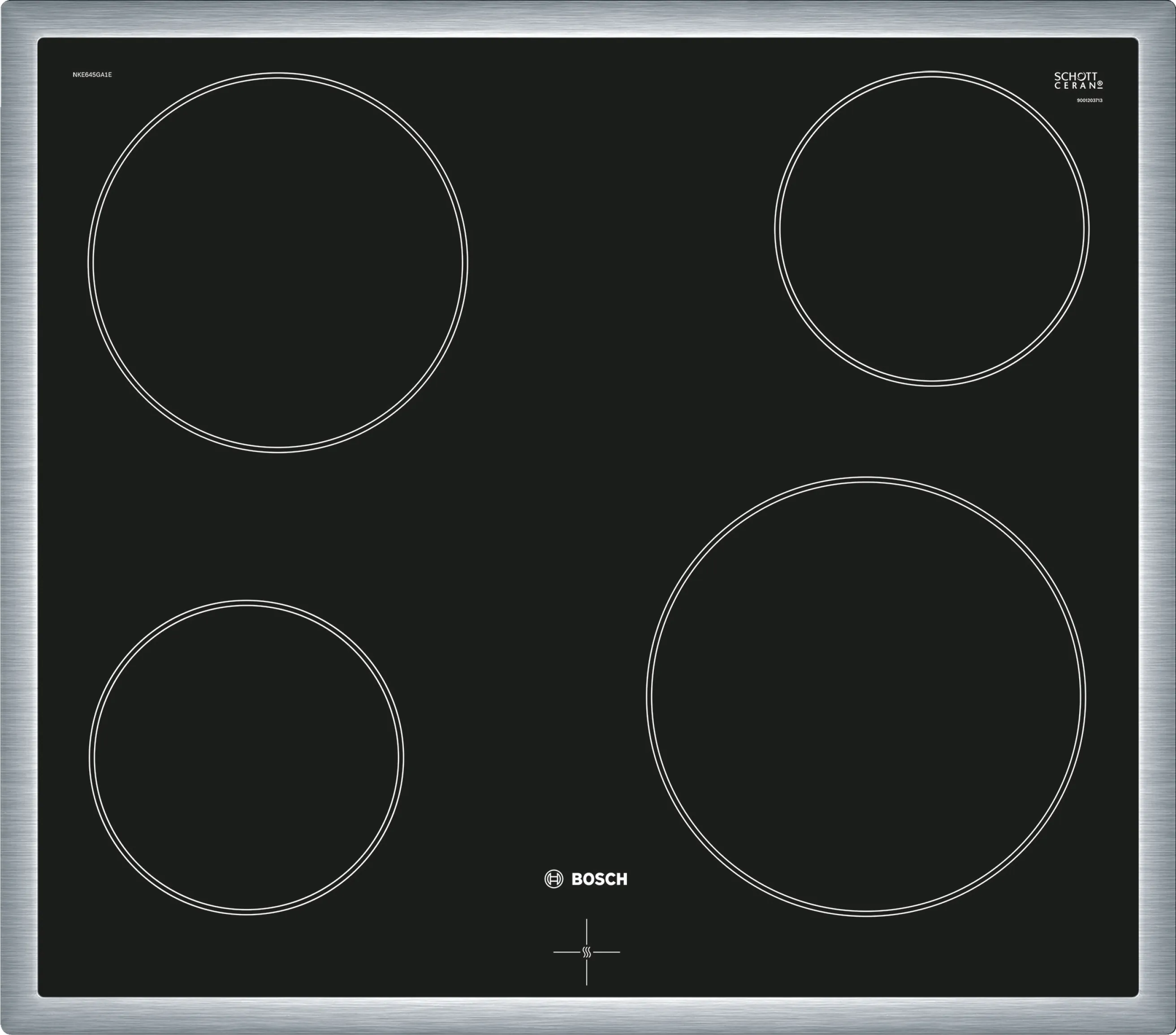Click the 9001203713 serial number text
Screen dimensions: 1176x1035
click(1089, 101)
